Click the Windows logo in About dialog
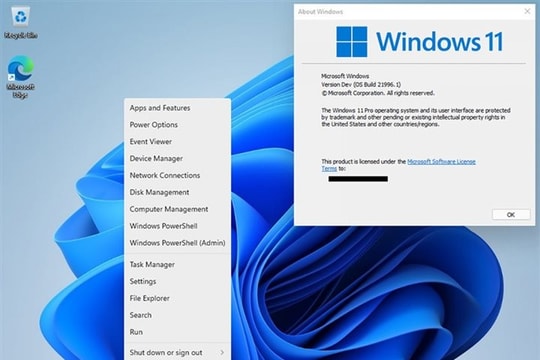 [352, 42]
